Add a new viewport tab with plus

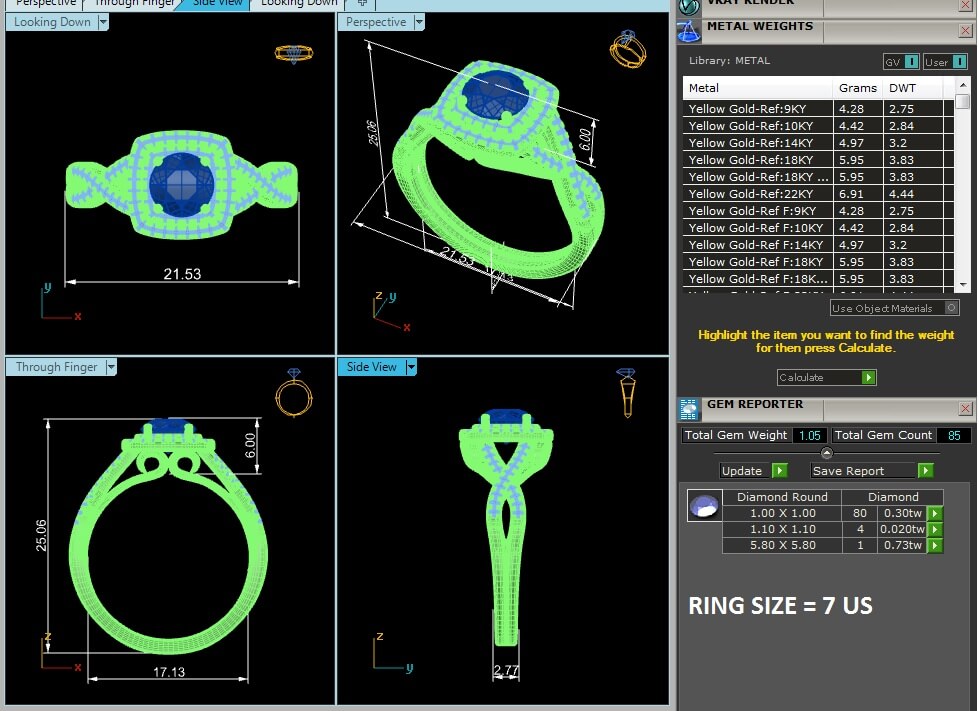(362, 3)
